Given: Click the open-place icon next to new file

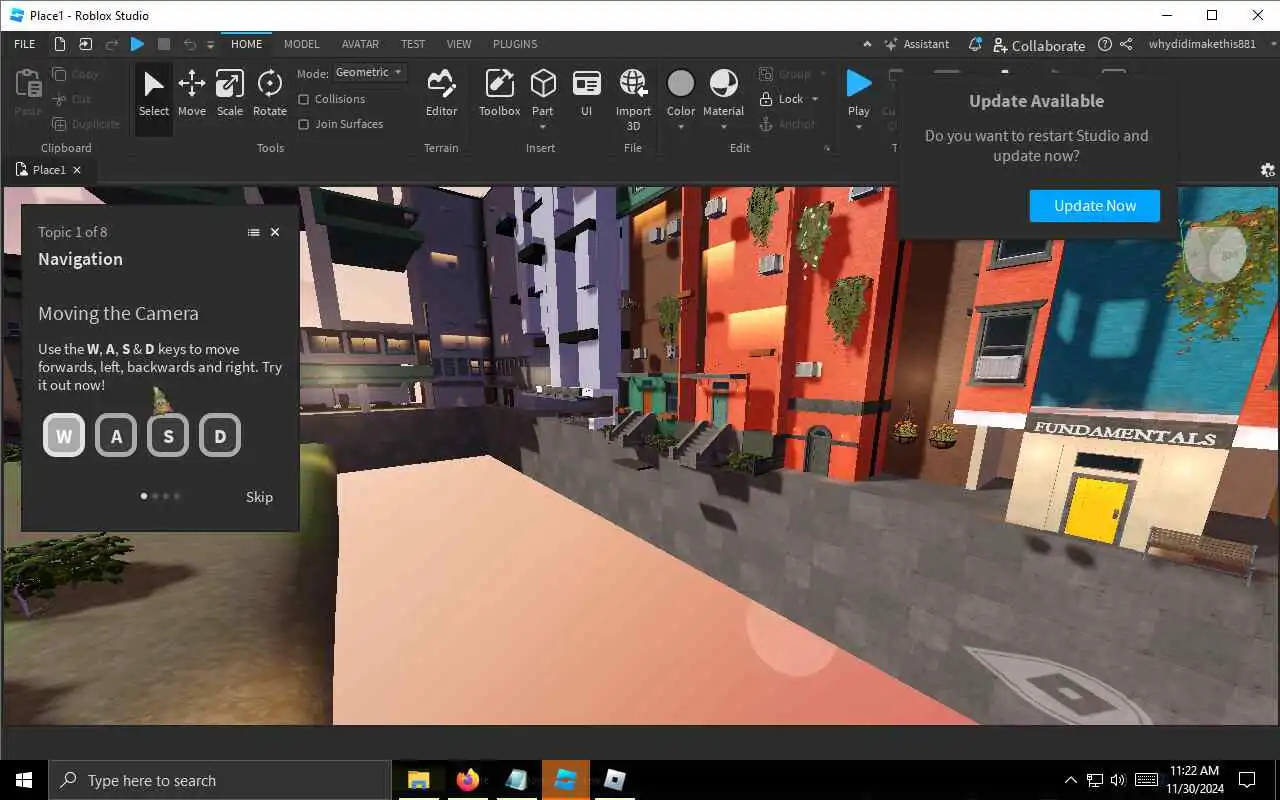Looking at the screenshot, I should tap(86, 44).
